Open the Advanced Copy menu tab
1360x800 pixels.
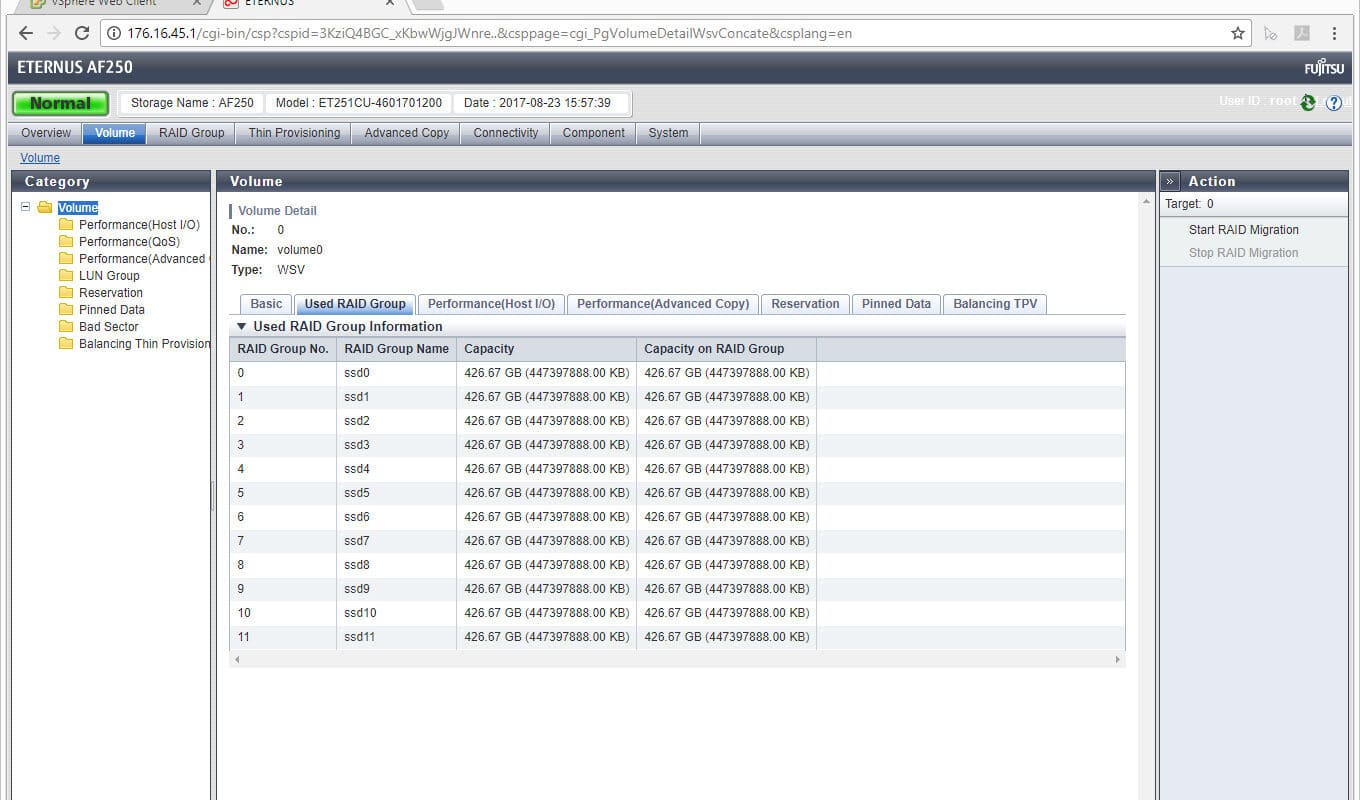[406, 133]
